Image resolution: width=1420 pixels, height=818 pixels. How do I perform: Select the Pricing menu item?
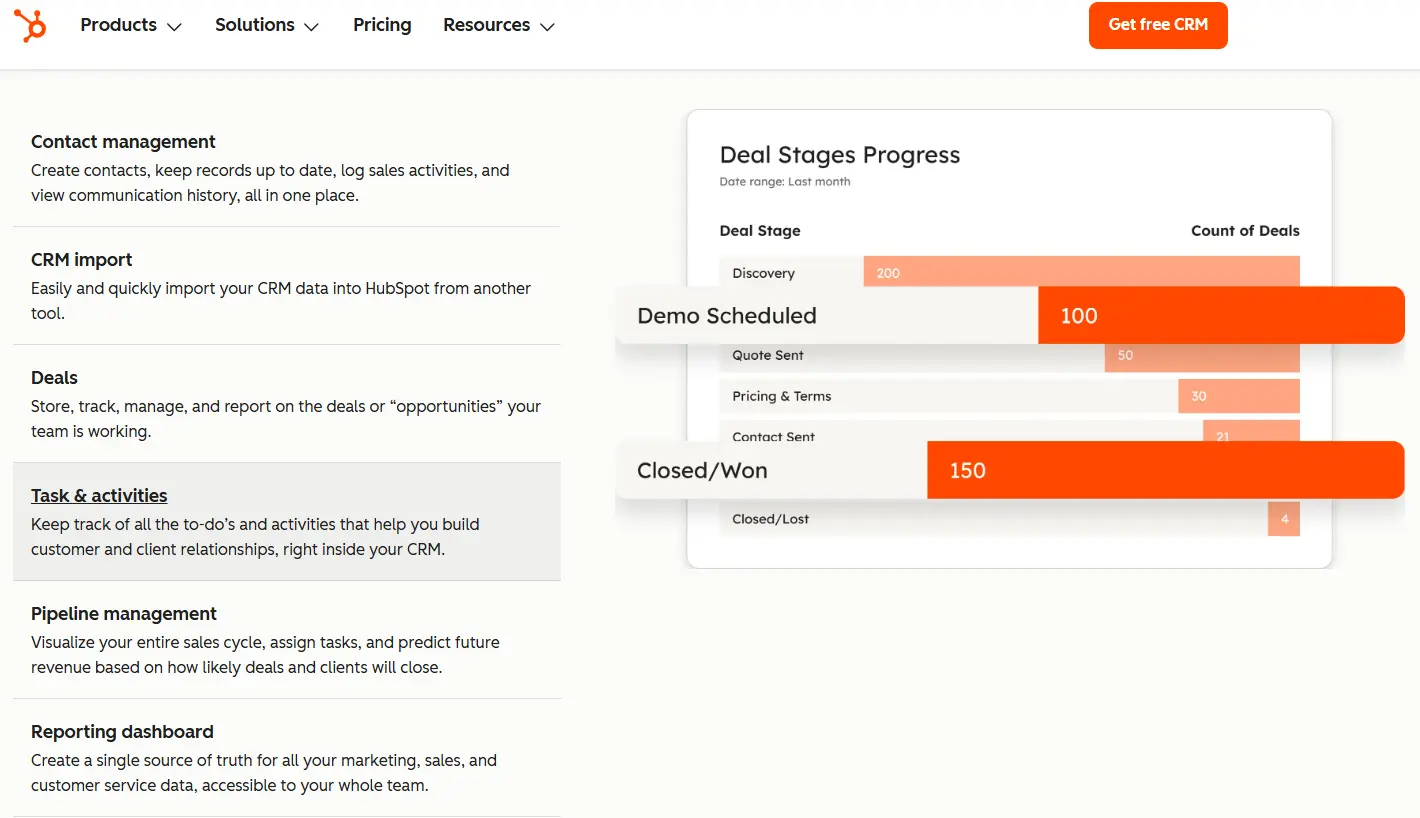click(x=381, y=25)
